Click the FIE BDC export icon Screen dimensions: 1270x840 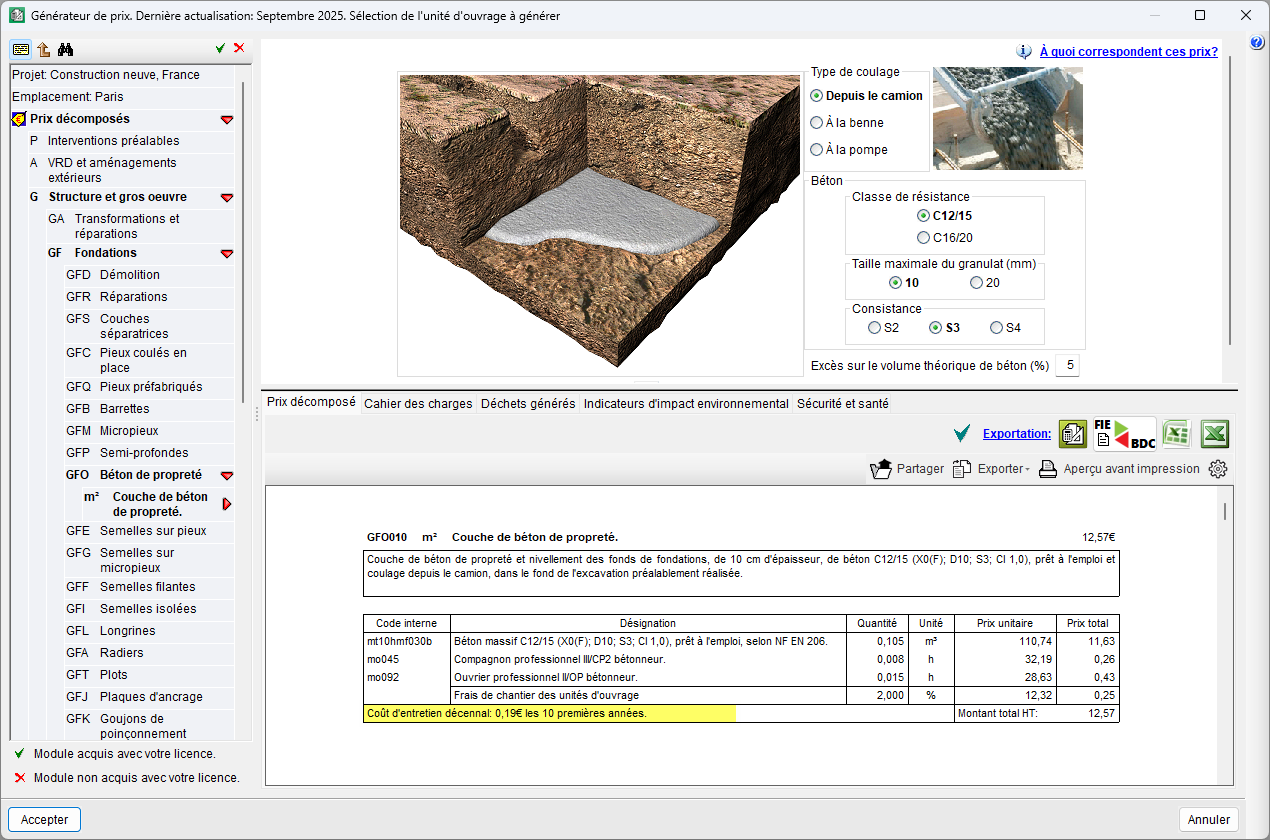(x=1124, y=434)
